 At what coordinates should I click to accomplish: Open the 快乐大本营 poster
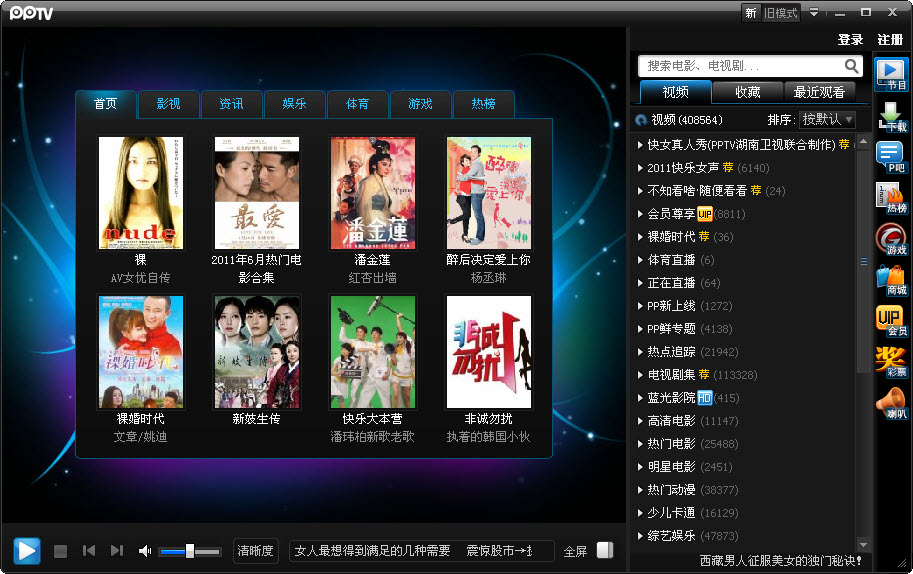pos(373,352)
